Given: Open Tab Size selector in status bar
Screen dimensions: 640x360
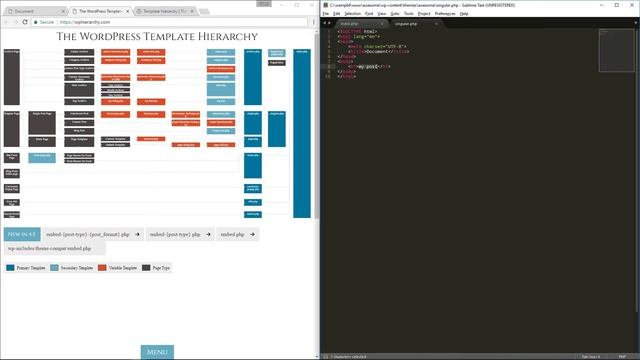Looking at the screenshot, I should point(591,357).
